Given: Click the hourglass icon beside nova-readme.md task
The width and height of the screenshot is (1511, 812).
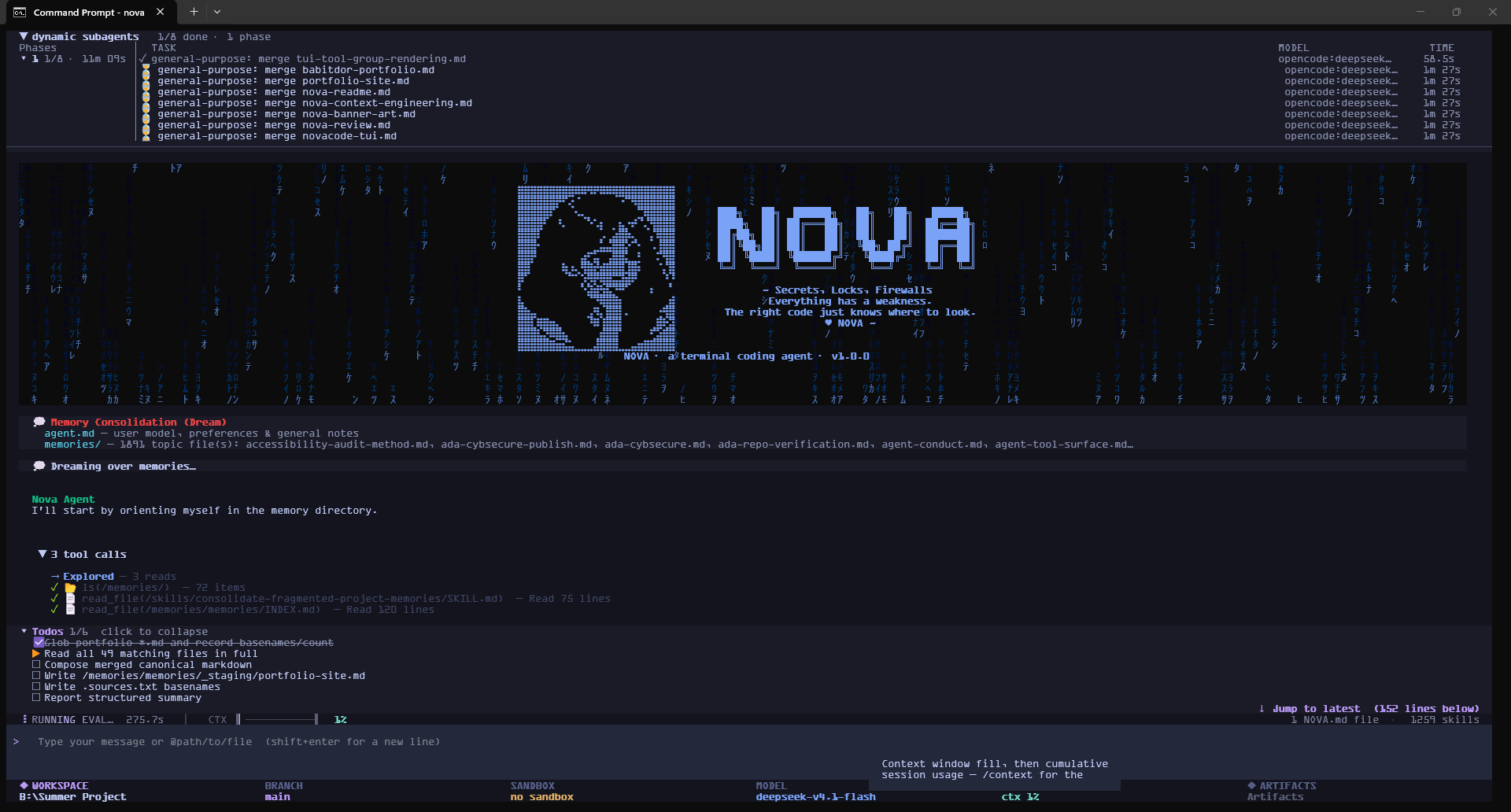Looking at the screenshot, I should click(x=146, y=92).
